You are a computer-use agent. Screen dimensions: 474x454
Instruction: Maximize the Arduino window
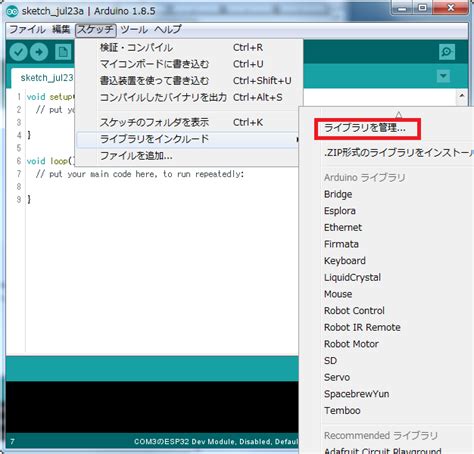click(x=422, y=8)
